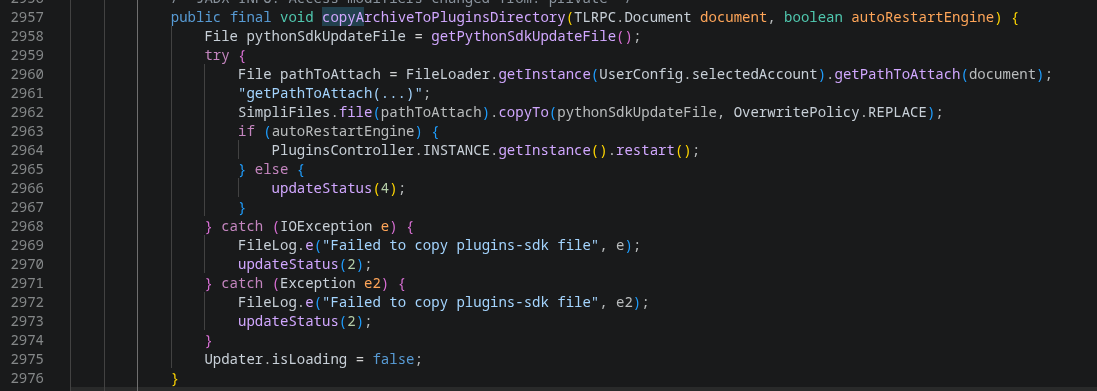Viewport: 1097px width, 391px height.
Task: Click the copyArchiveToPluginsDirectory method name
Action: (x=443, y=17)
